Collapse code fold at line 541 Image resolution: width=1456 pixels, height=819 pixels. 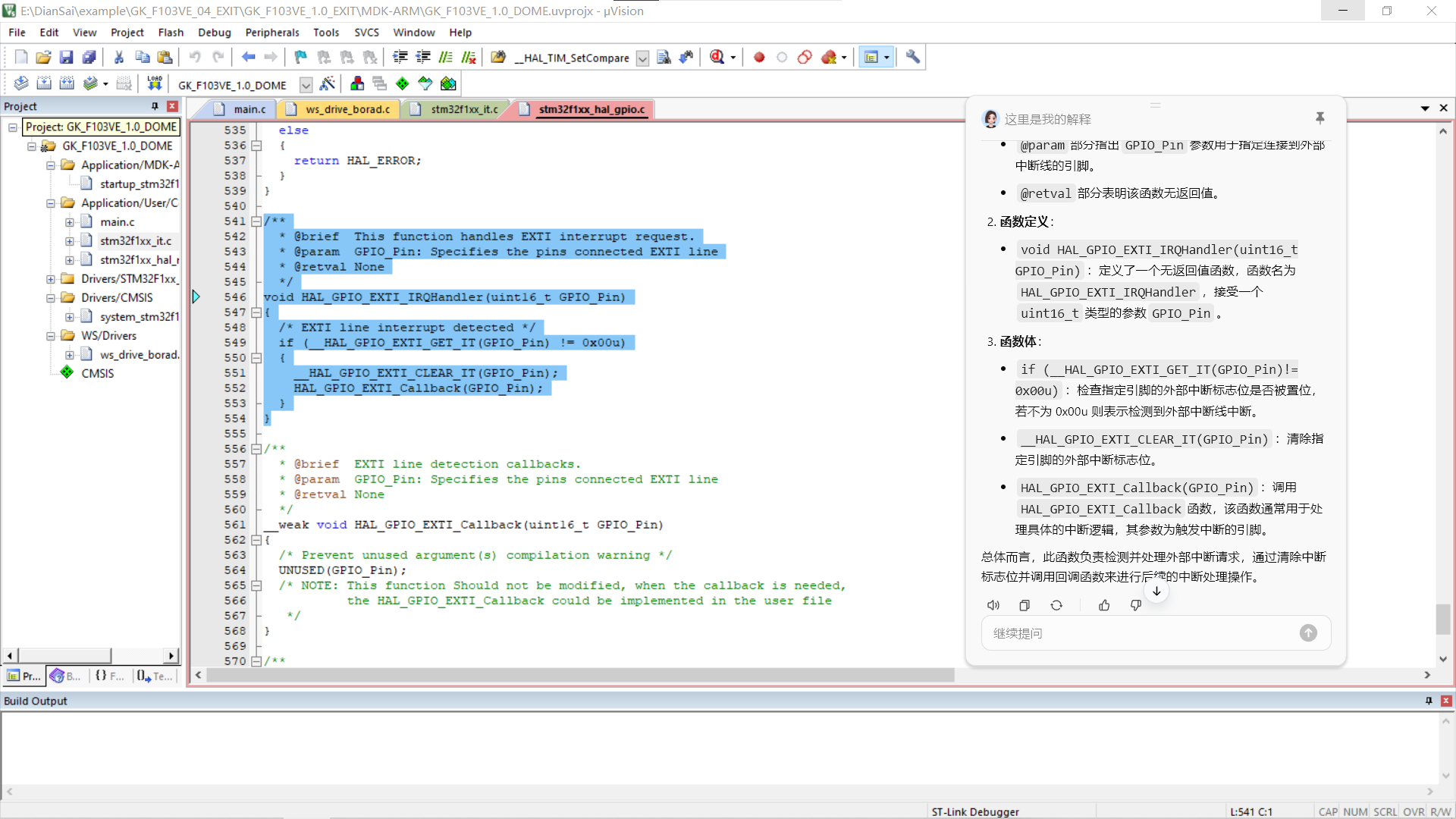point(256,221)
